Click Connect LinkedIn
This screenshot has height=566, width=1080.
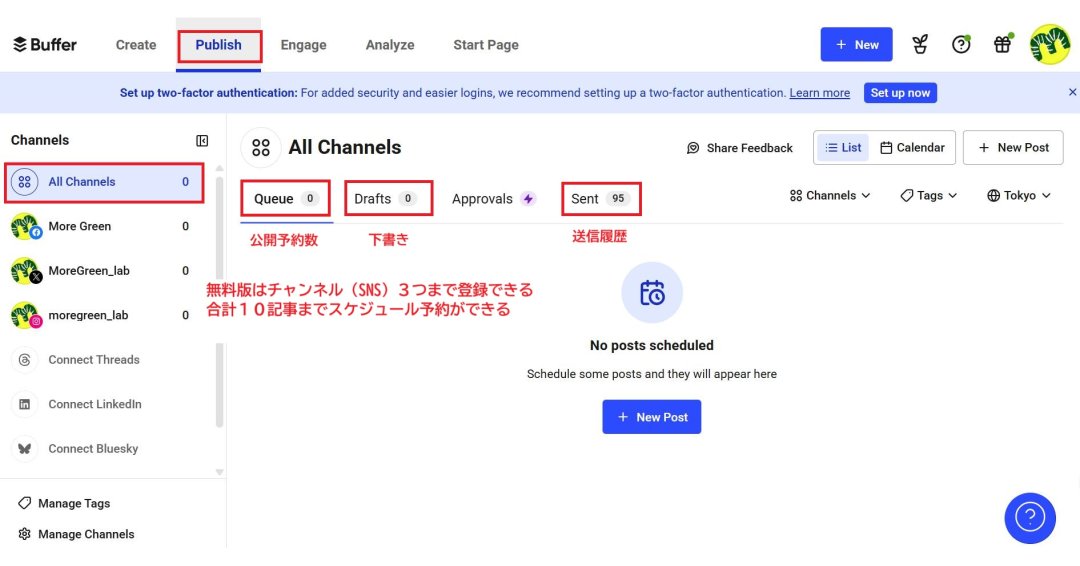click(x=95, y=404)
